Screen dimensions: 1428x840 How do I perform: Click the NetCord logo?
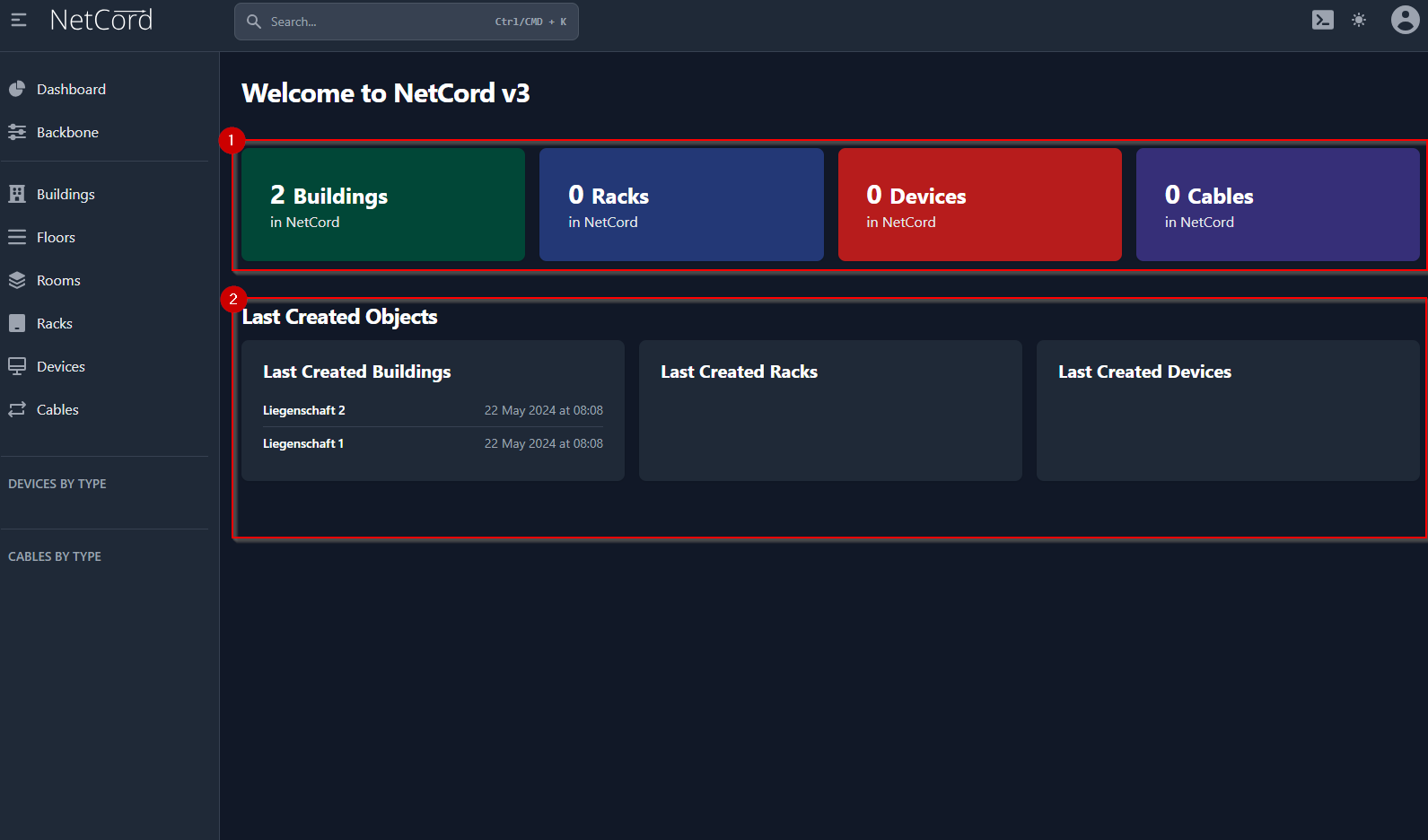coord(101,20)
